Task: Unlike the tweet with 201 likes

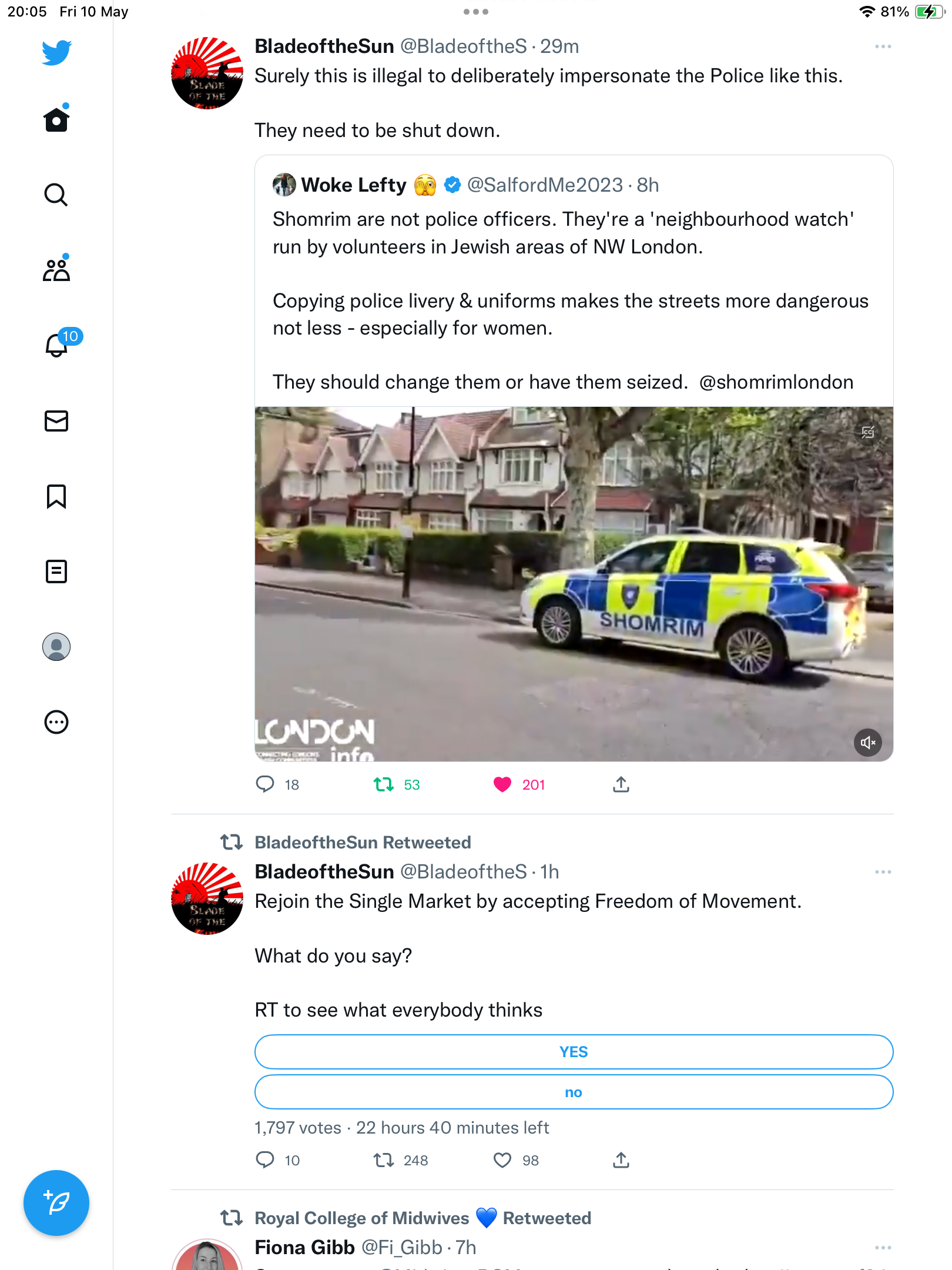Action: (x=502, y=784)
